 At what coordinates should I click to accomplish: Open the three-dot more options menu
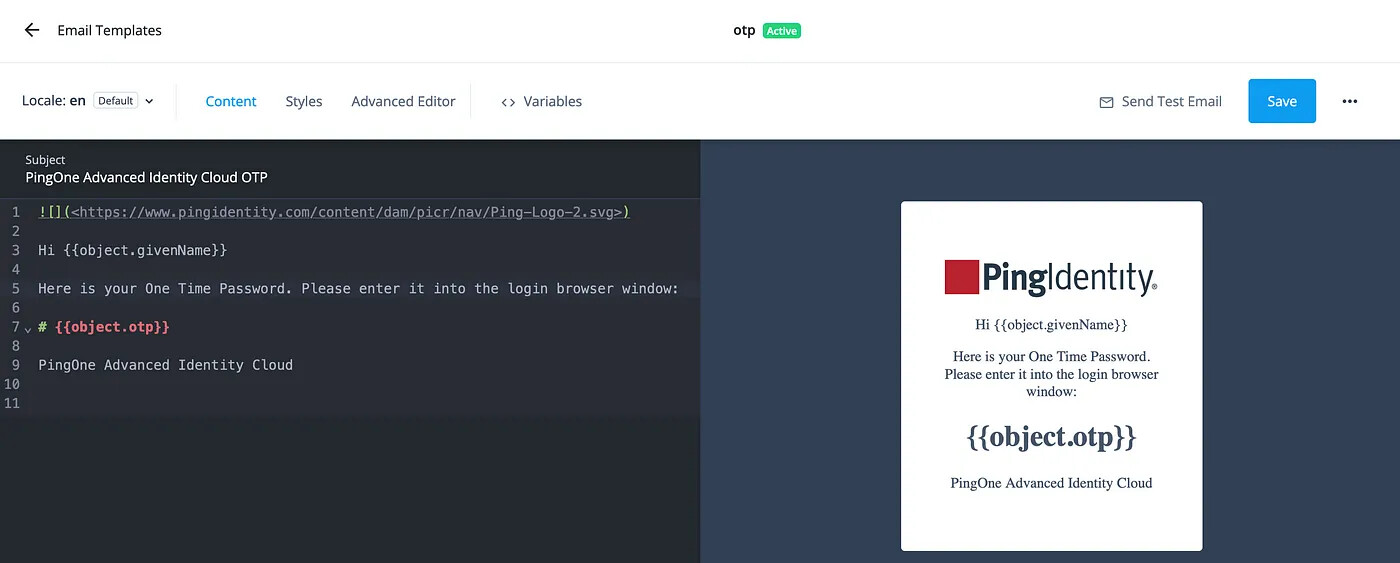point(1350,101)
